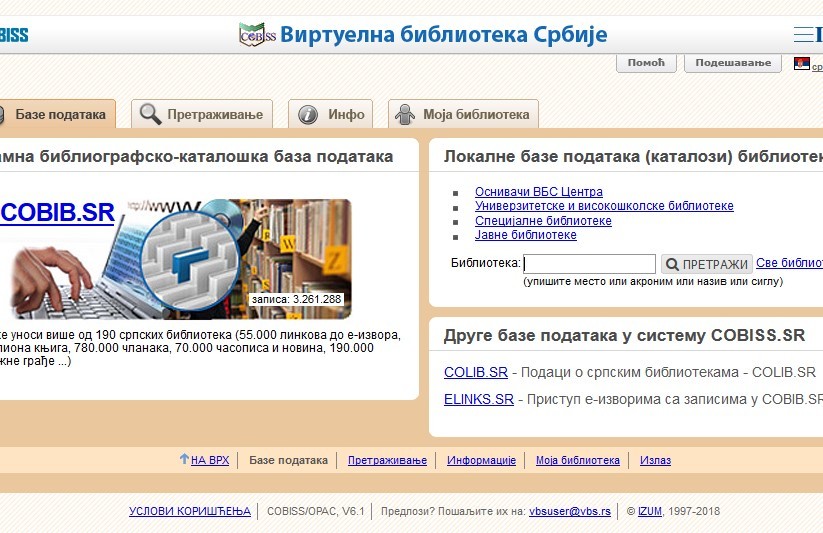Focus the Библиотека text input field
The width and height of the screenshot is (823, 533).
(589, 264)
